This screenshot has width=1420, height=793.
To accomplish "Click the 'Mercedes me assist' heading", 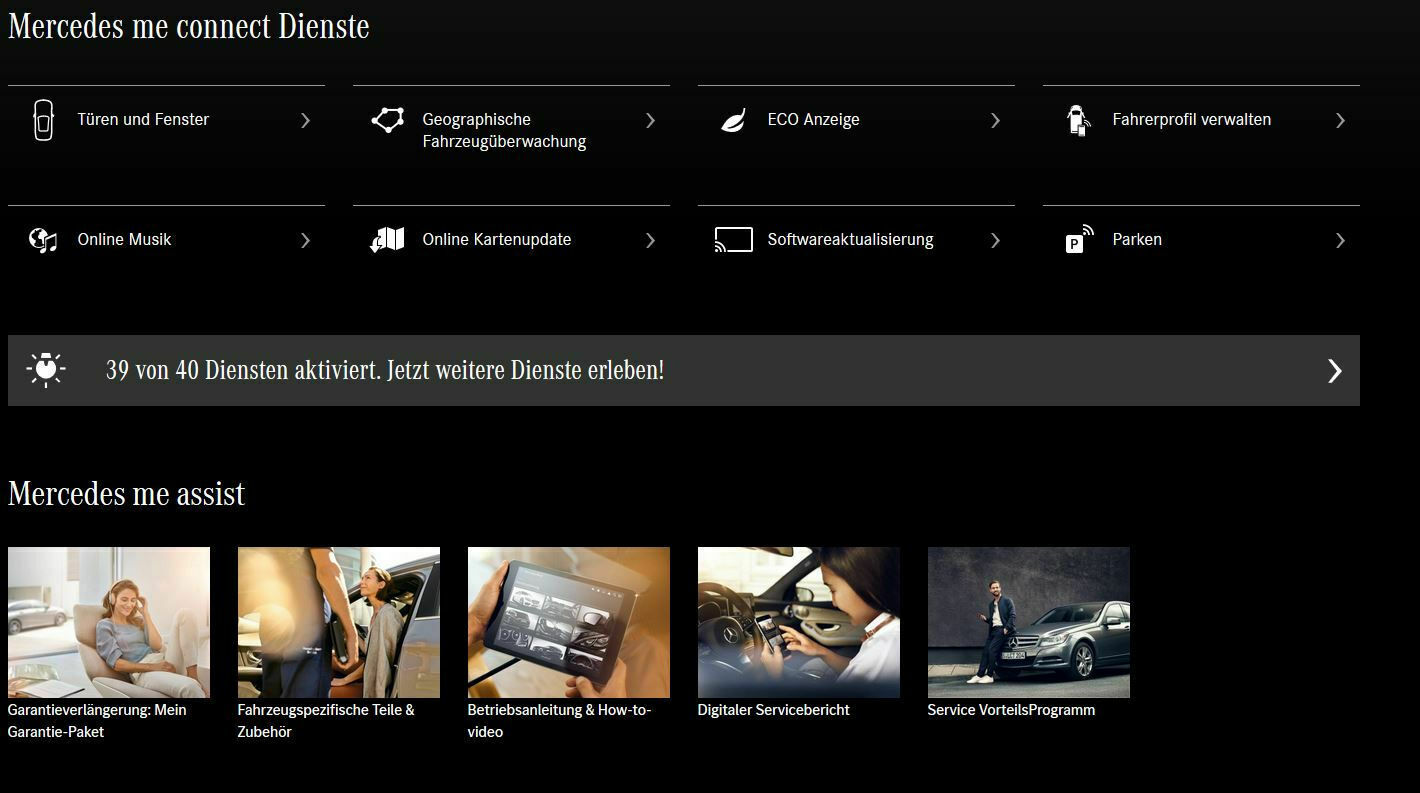I will 126,493.
